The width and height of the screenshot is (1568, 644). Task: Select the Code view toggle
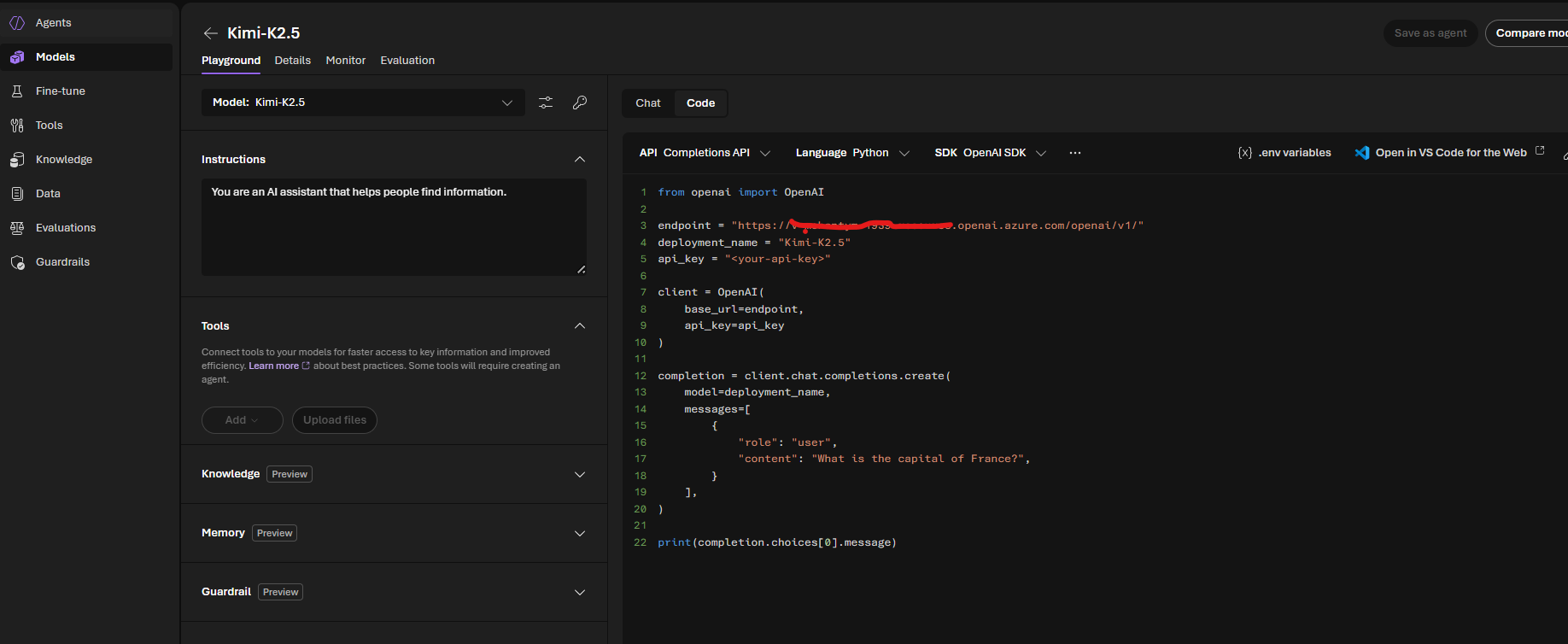700,103
